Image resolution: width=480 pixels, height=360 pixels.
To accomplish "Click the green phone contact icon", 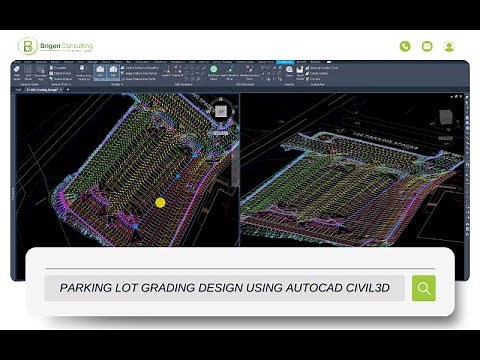I will tap(405, 46).
